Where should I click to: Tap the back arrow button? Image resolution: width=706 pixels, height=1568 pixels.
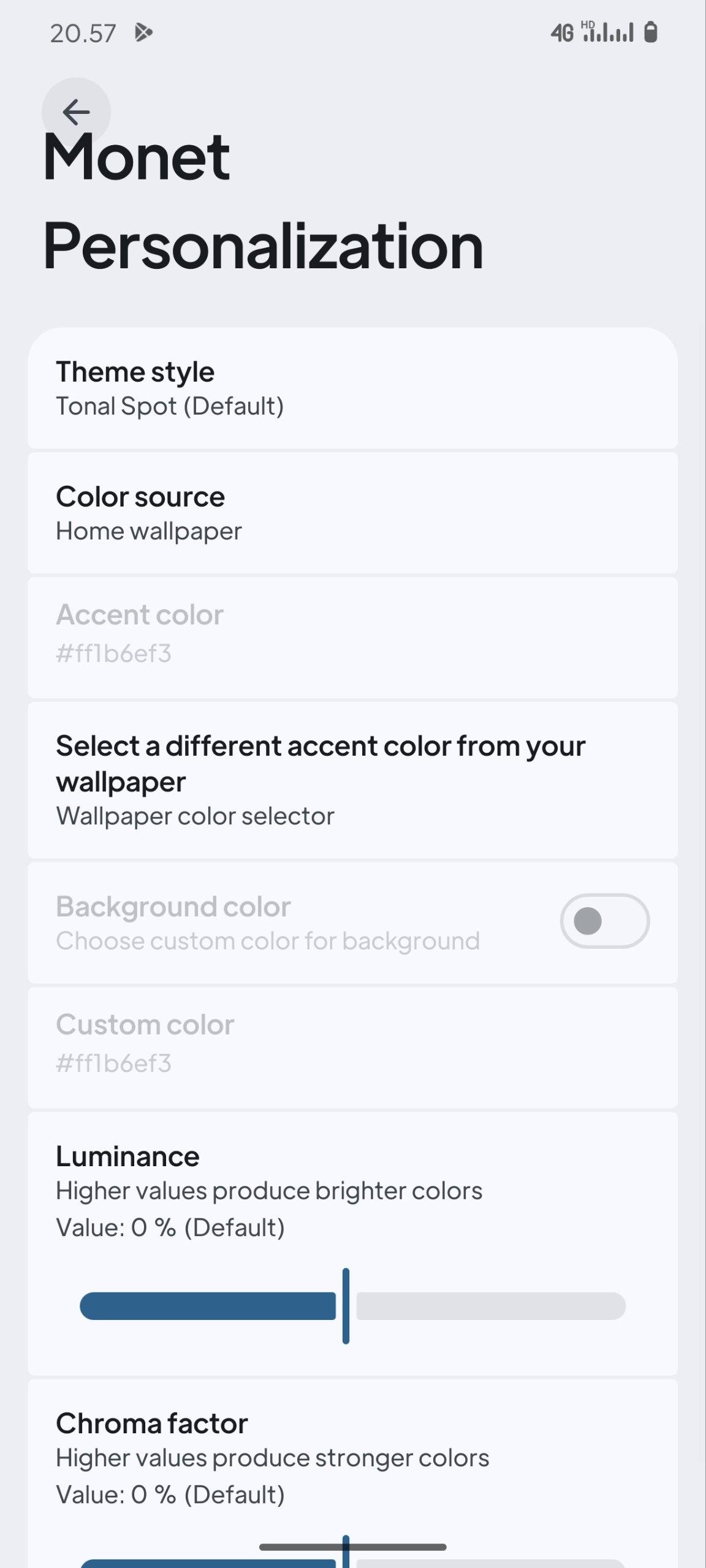coord(76,112)
